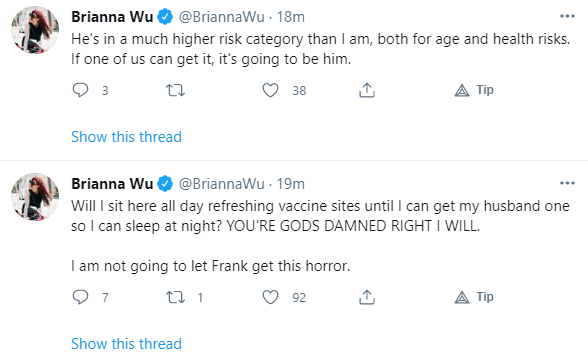The height and width of the screenshot is (363, 588).
Task: Retweet the 18m tweet about higher risk
Action: pyautogui.click(x=175, y=90)
